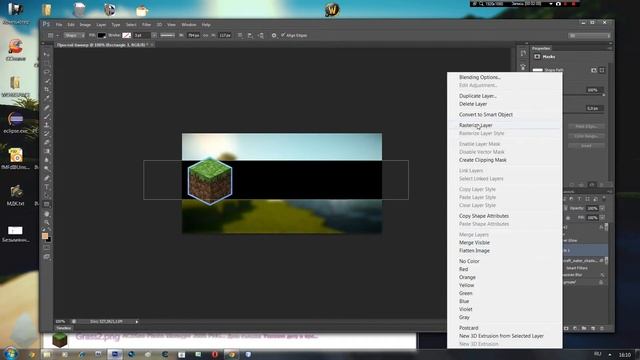This screenshot has height=360, width=640.
Task: Open the Filter menu
Action: coord(146,25)
